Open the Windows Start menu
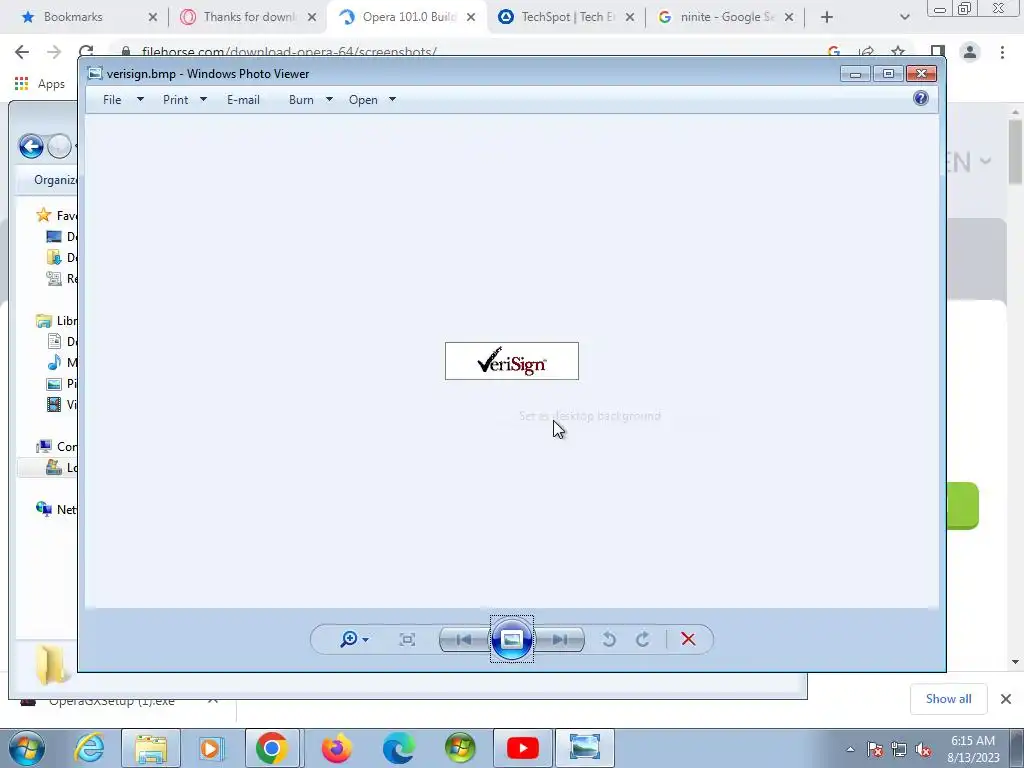1024x768 pixels. point(26,748)
